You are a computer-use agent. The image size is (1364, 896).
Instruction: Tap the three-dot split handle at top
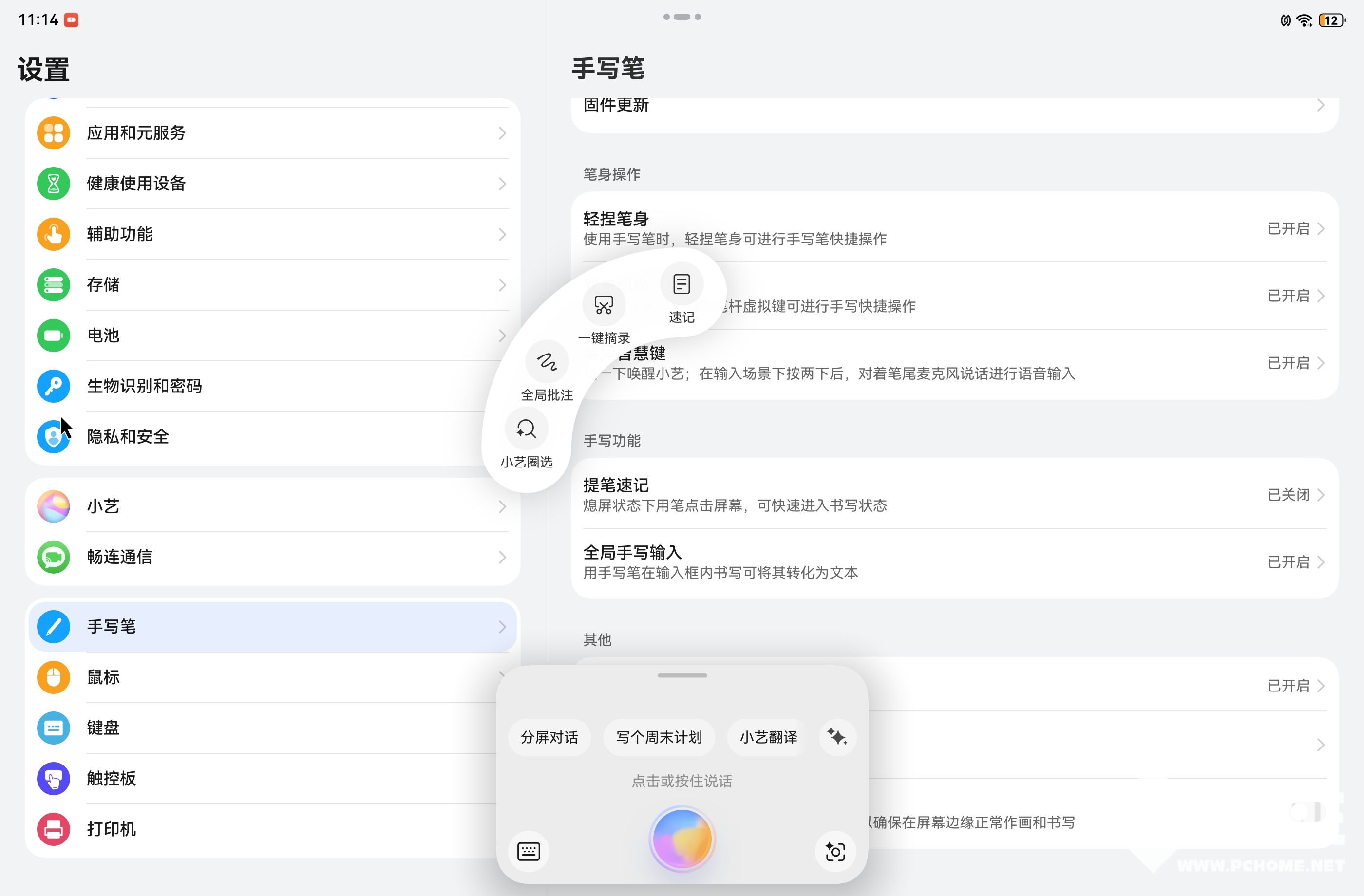pyautogui.click(x=682, y=17)
